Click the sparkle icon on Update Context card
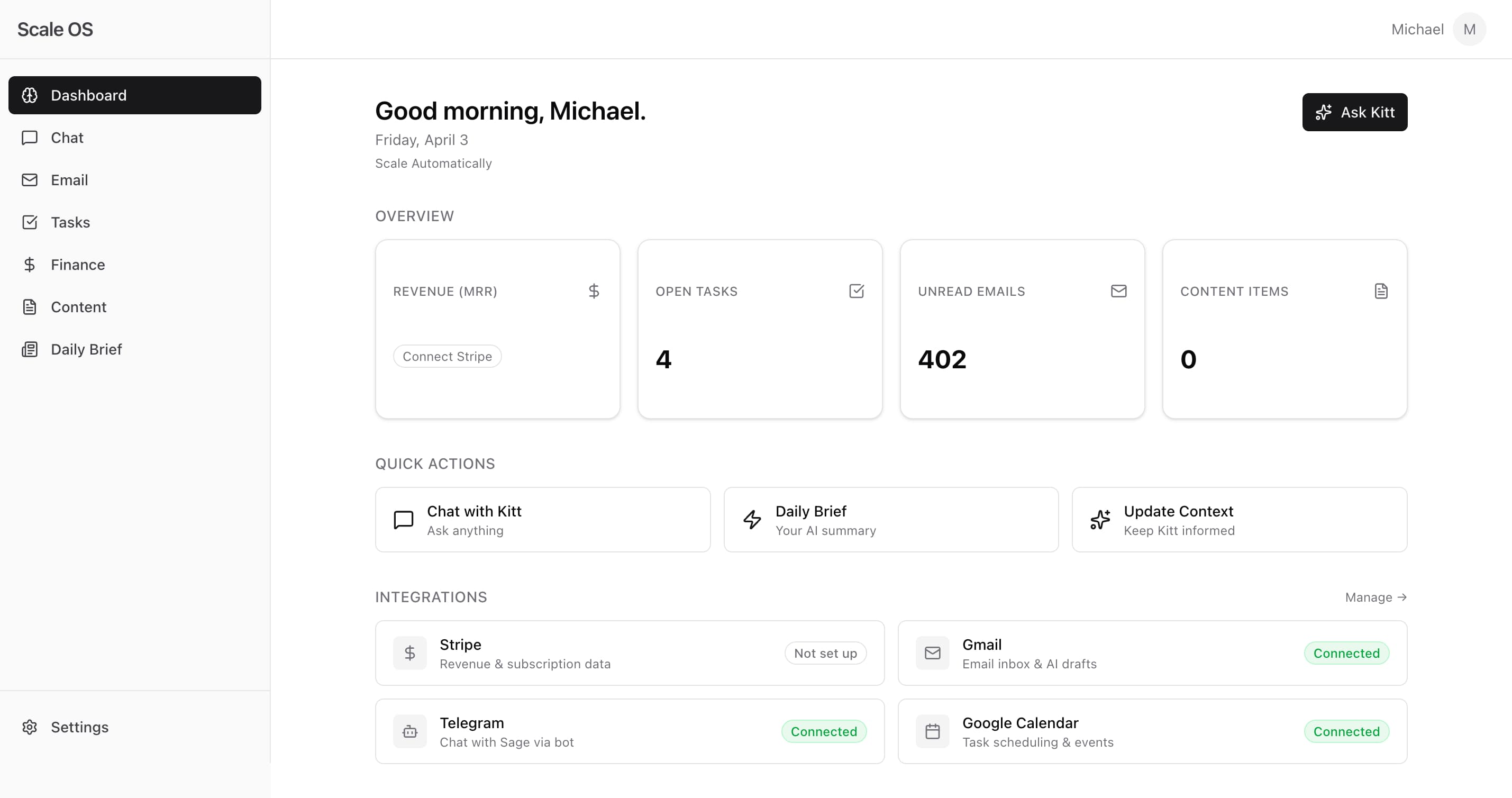This screenshot has width=1512, height=798. (1100, 520)
